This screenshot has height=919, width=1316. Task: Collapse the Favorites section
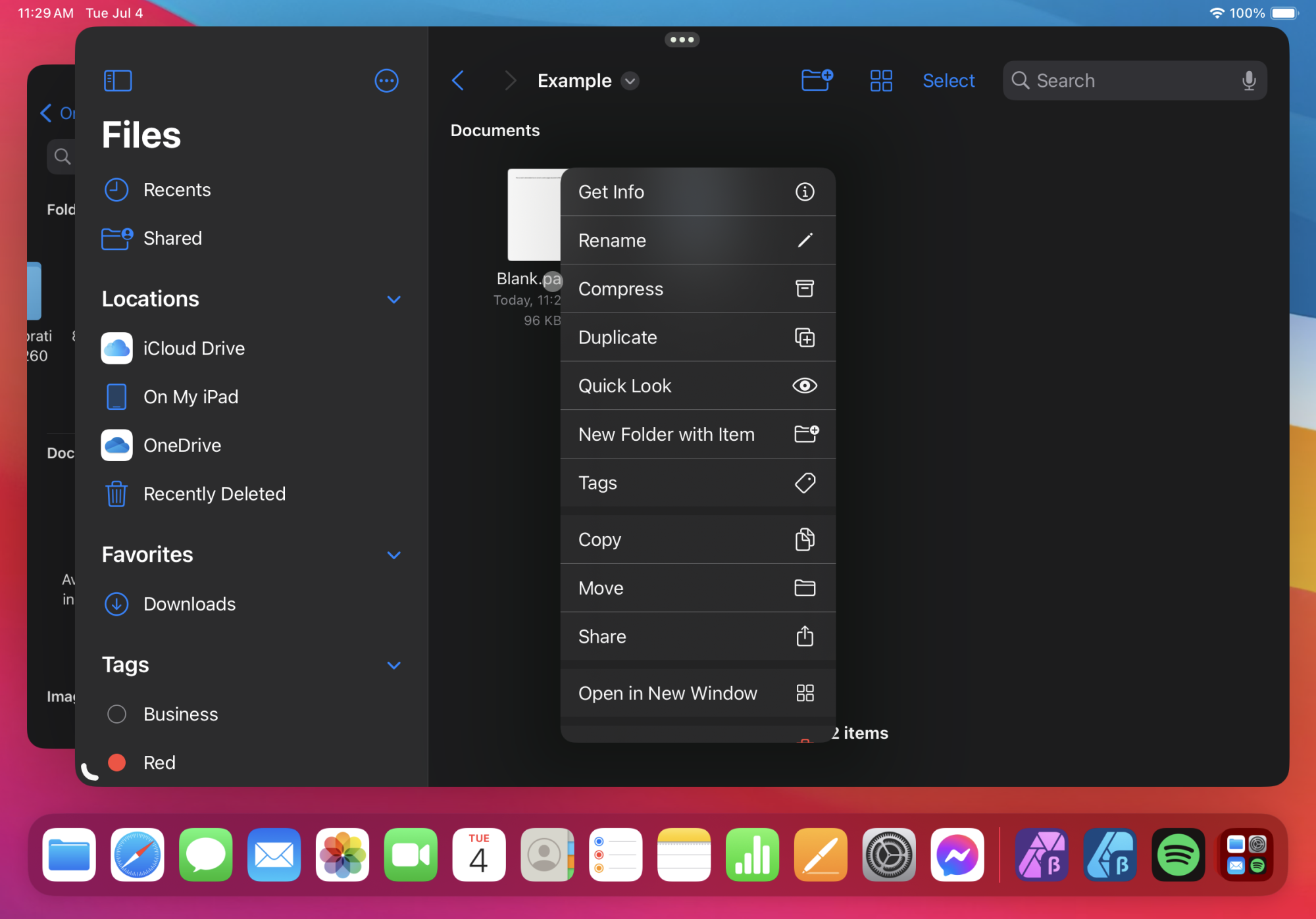(x=393, y=555)
